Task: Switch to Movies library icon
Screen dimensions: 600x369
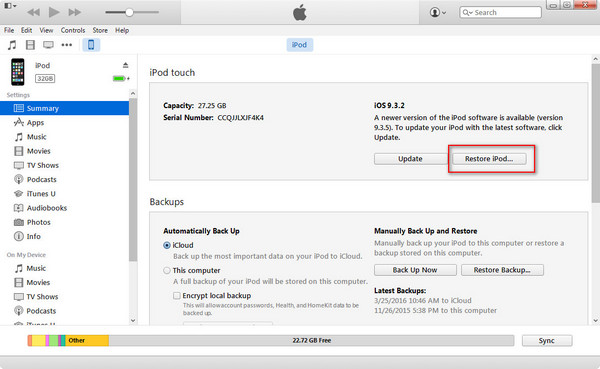Action: point(30,45)
